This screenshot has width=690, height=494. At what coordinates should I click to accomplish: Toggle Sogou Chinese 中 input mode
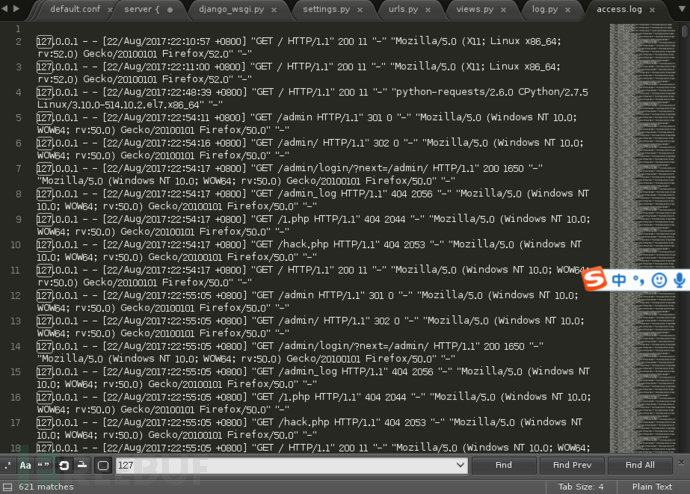pyautogui.click(x=619, y=280)
